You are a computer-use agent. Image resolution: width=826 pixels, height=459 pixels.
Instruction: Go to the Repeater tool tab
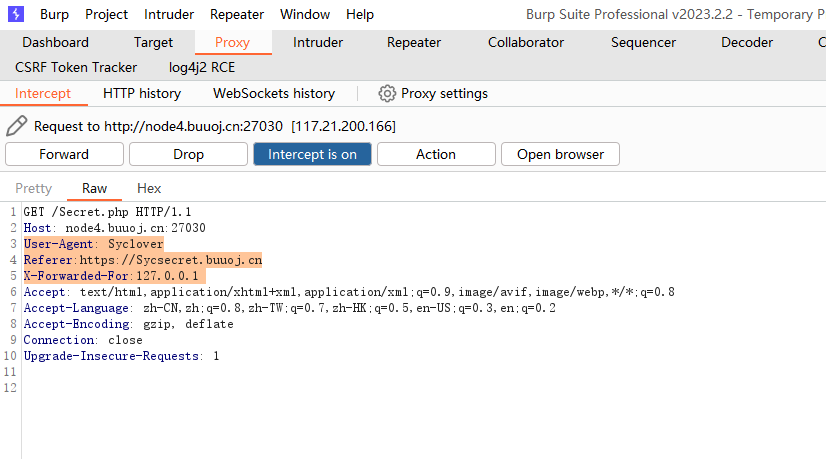tap(414, 42)
